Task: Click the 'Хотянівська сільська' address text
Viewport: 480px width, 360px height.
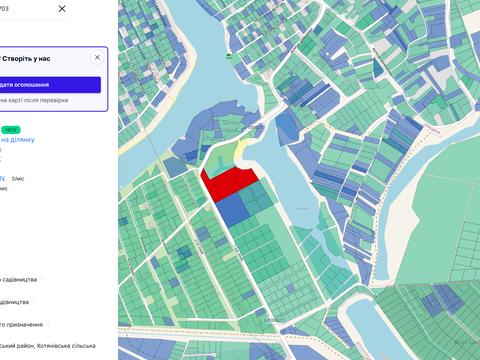Action: pyautogui.click(x=66, y=346)
